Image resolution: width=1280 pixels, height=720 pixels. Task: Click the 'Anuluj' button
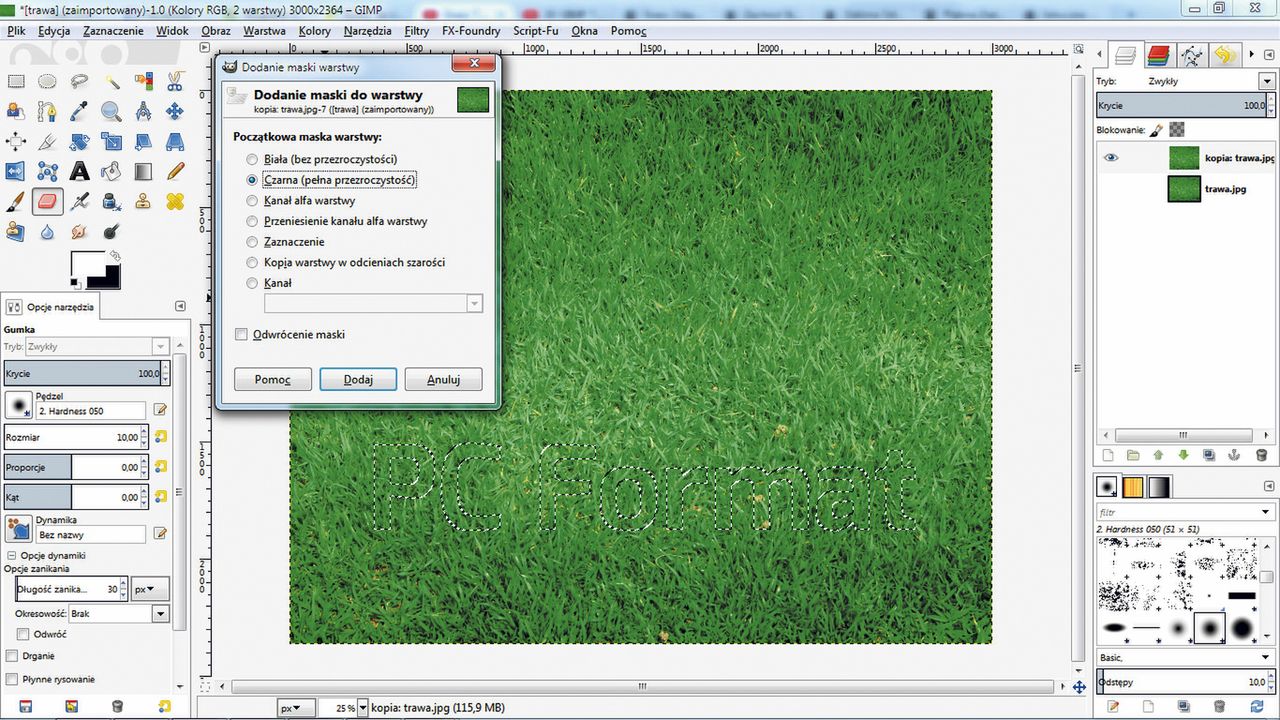(x=443, y=380)
